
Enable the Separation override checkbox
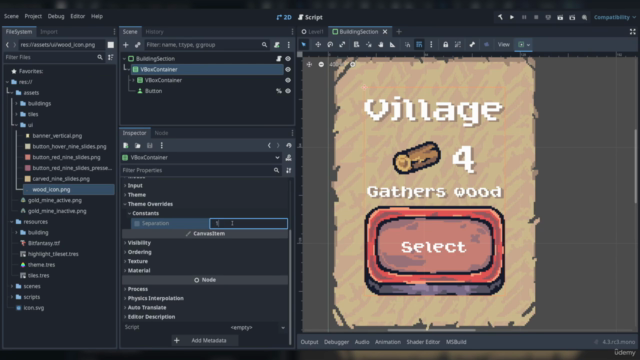pyautogui.click(x=137, y=223)
